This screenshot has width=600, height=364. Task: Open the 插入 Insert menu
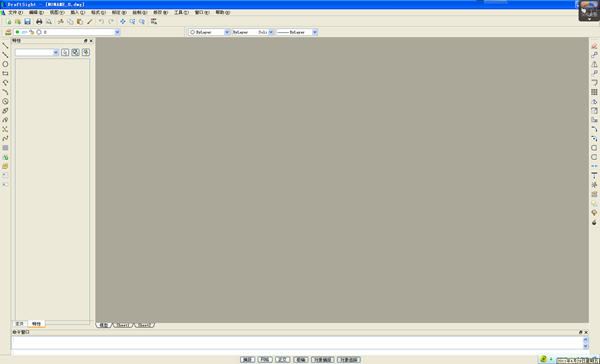[x=78, y=13]
